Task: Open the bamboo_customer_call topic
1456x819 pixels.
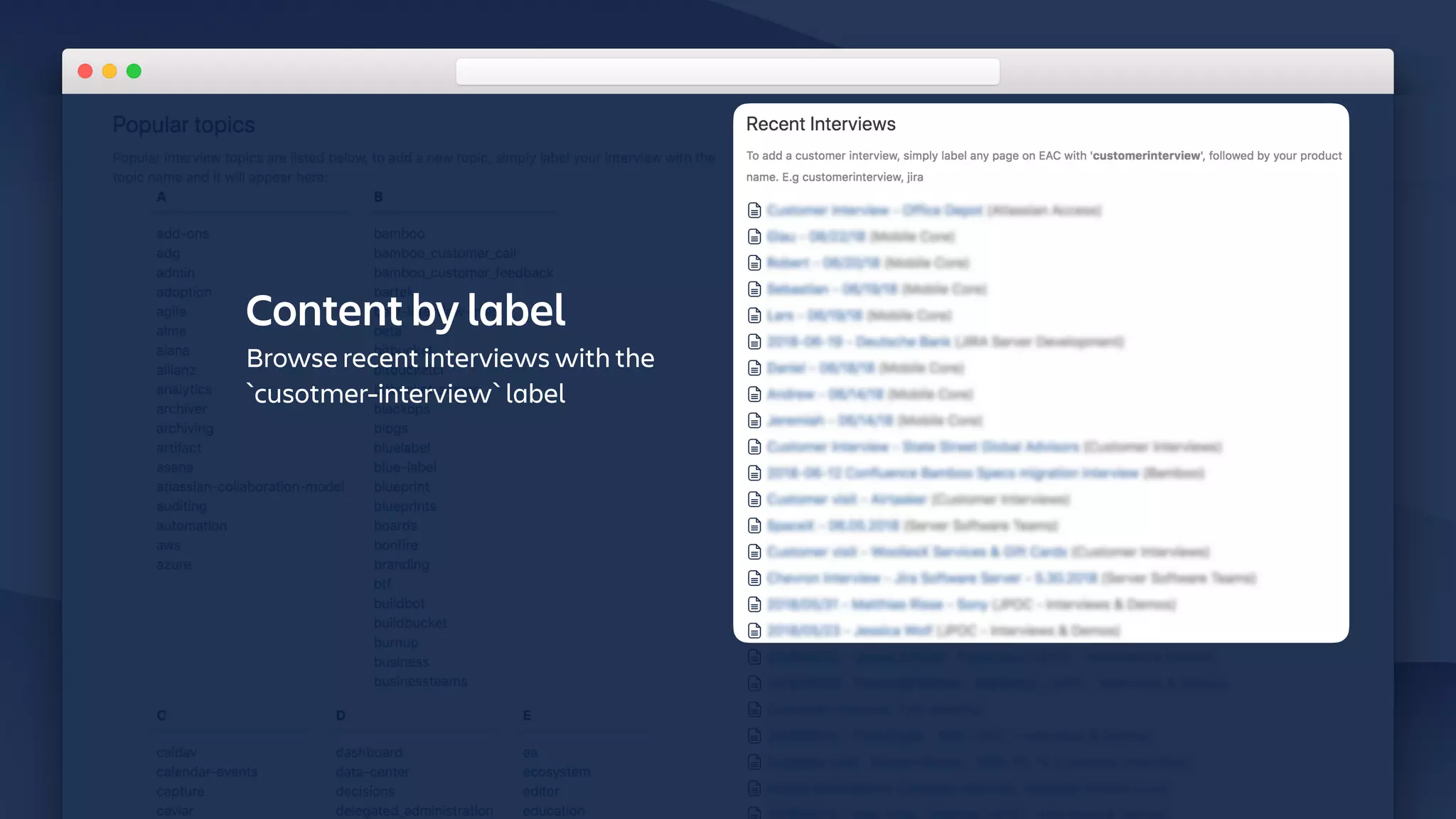Action: [x=445, y=254]
